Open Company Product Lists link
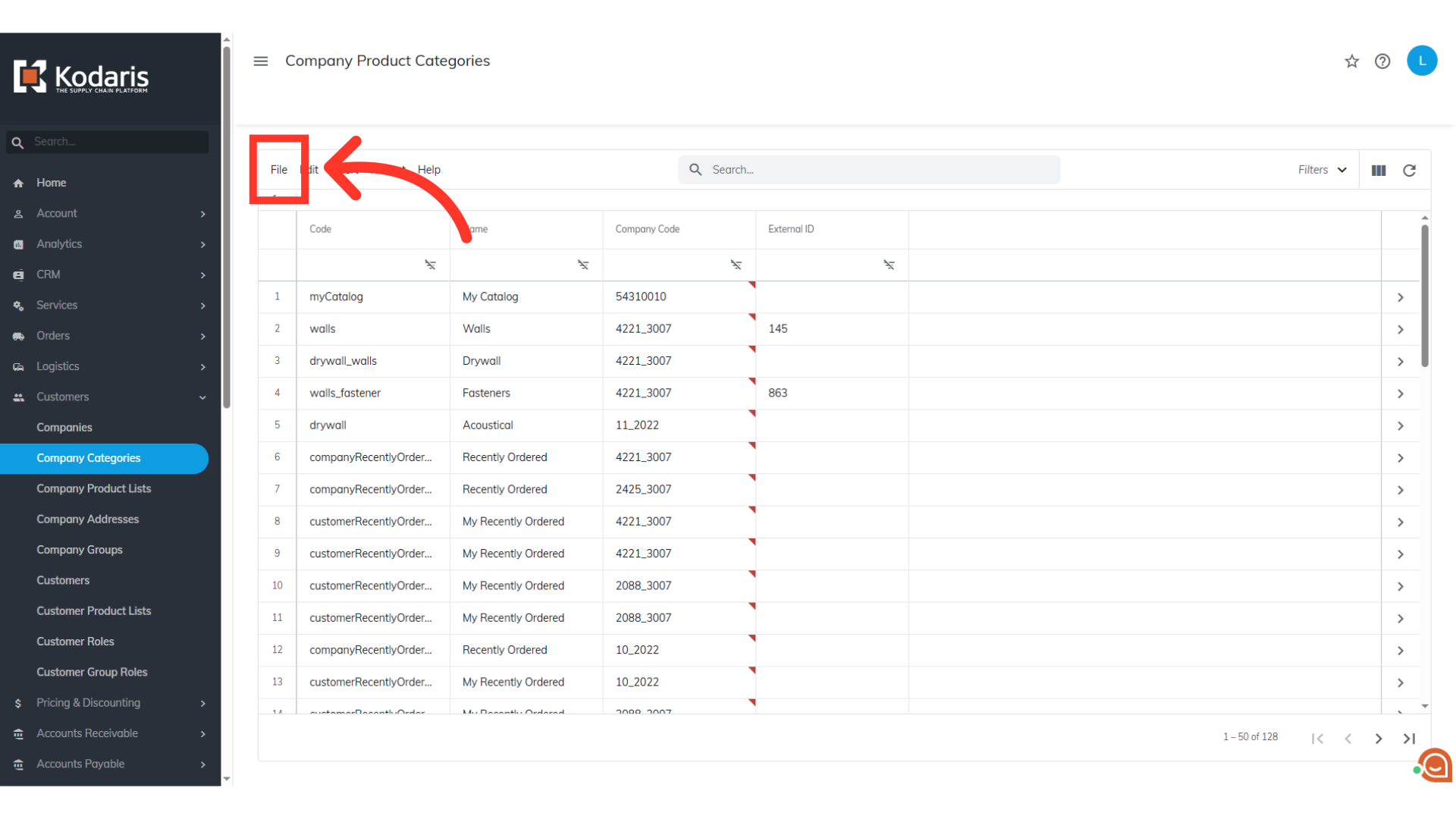 (x=94, y=489)
